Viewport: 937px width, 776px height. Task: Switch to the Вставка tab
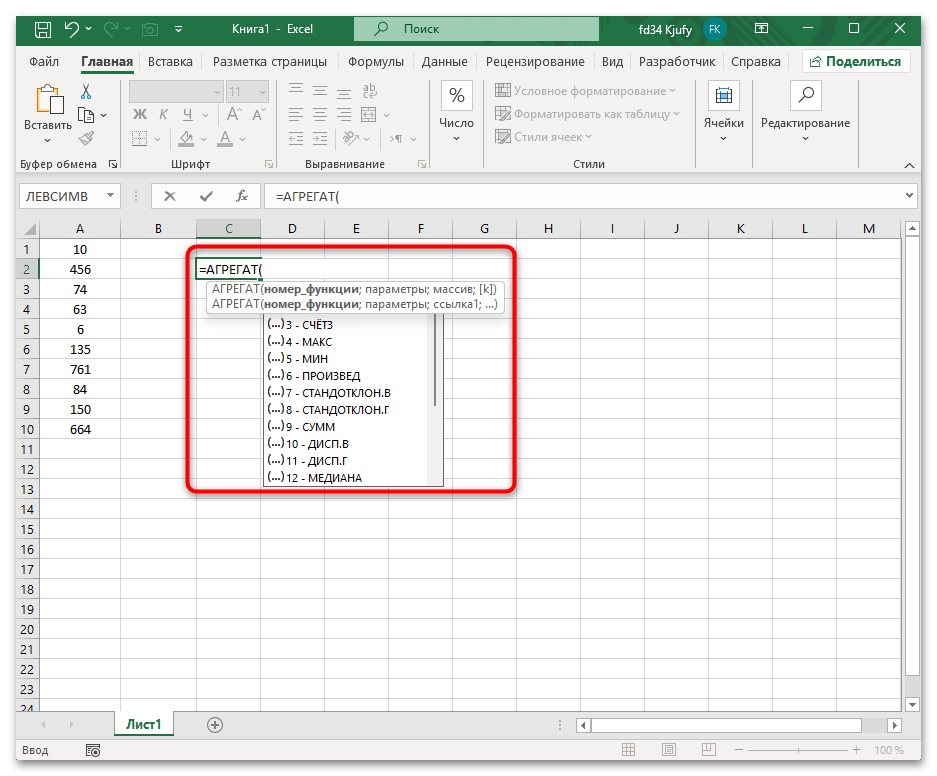tap(170, 62)
